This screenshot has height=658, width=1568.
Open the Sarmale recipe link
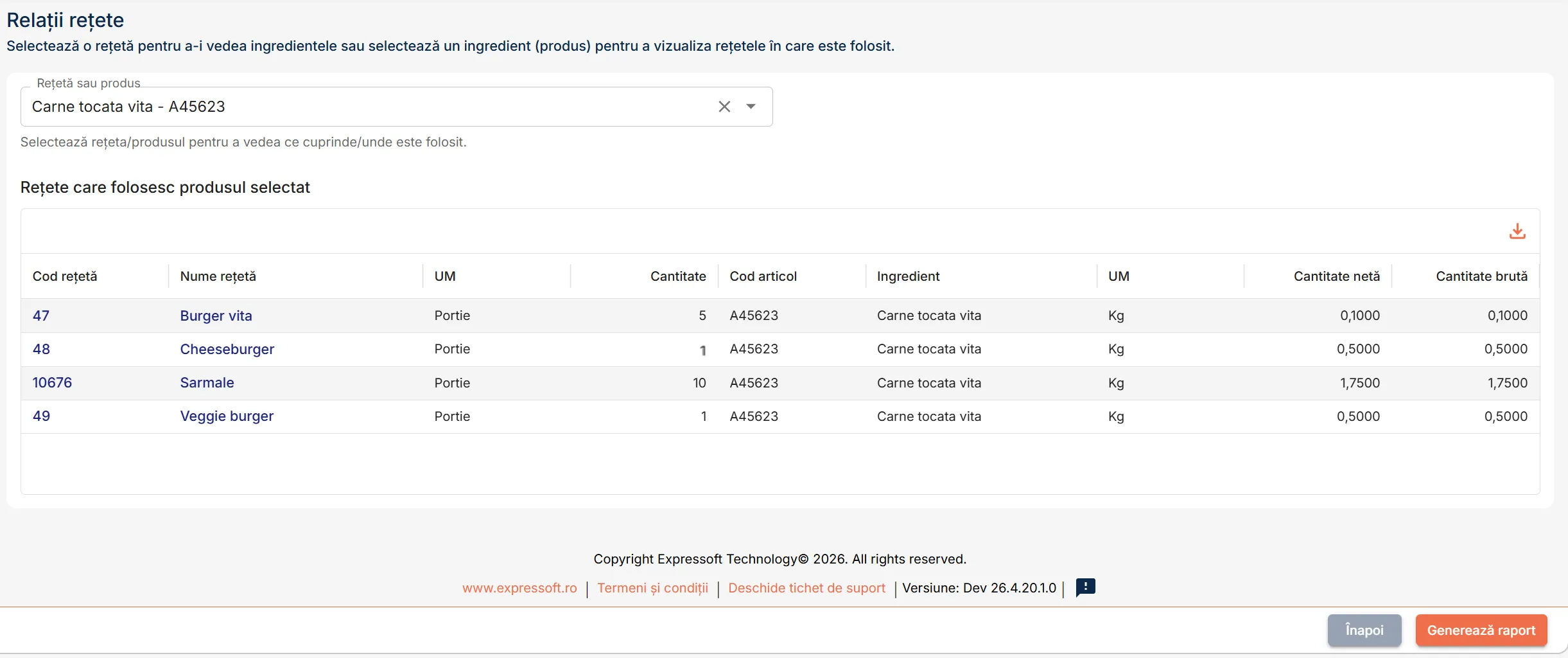(207, 382)
